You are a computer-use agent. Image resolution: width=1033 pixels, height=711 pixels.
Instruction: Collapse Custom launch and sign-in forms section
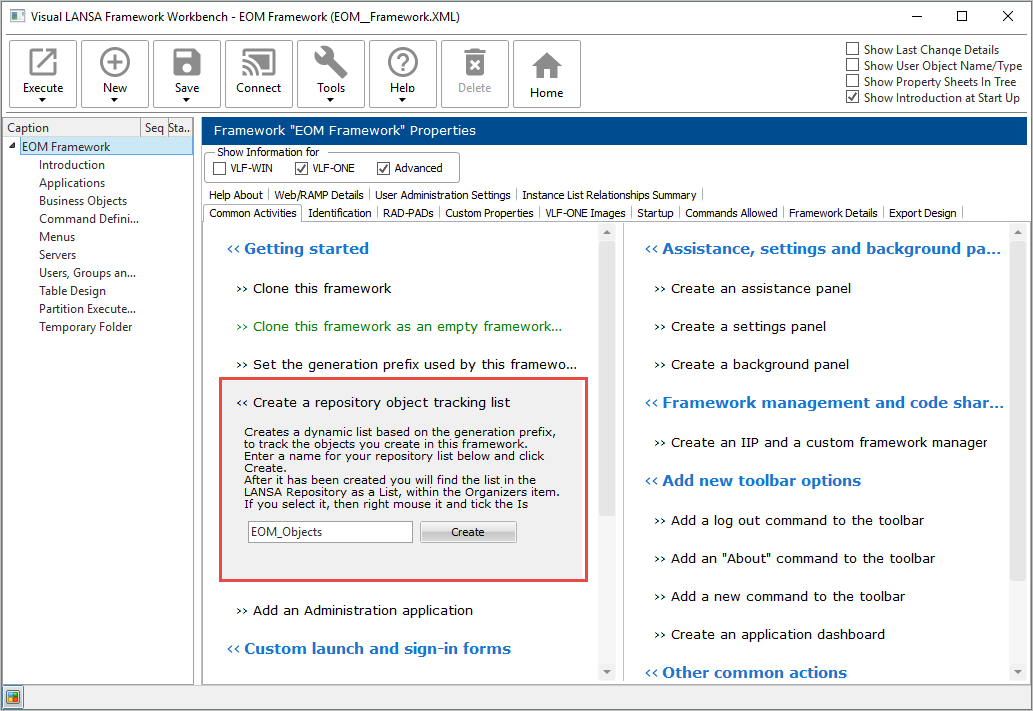click(233, 649)
